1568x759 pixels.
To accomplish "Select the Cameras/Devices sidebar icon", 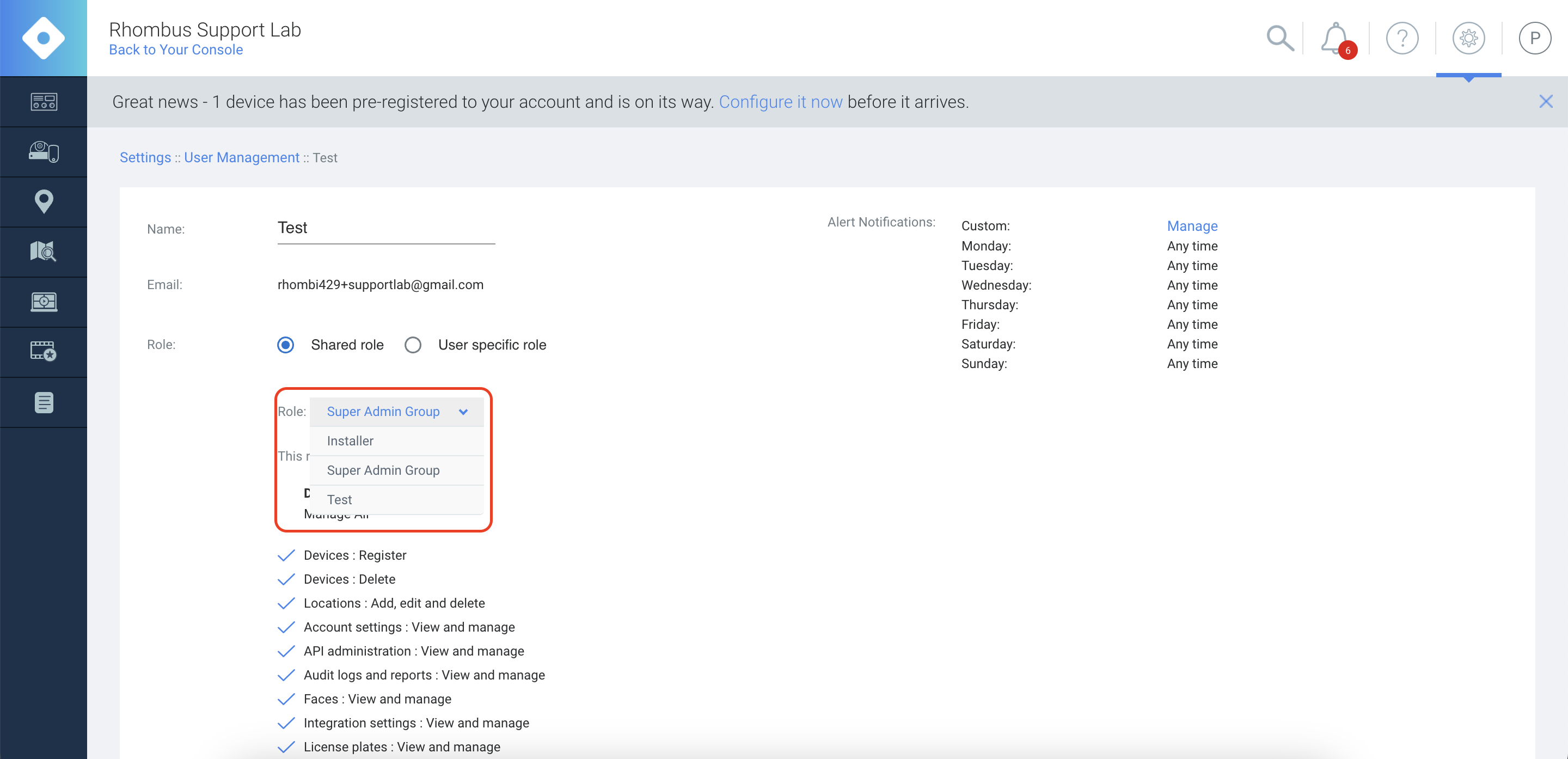I will (x=43, y=151).
